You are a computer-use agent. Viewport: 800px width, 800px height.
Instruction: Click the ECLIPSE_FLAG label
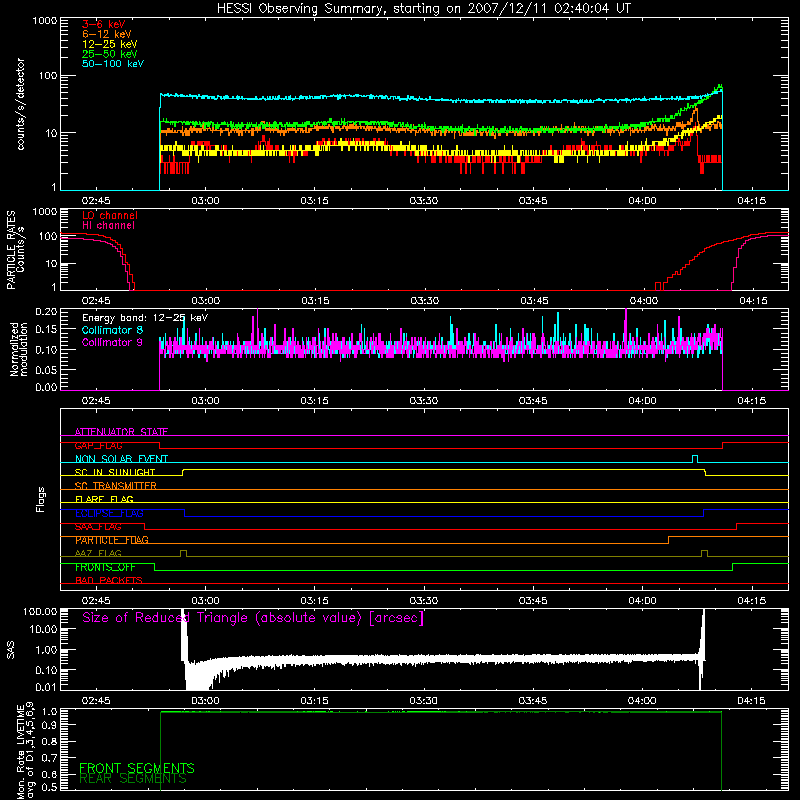click(x=109, y=513)
